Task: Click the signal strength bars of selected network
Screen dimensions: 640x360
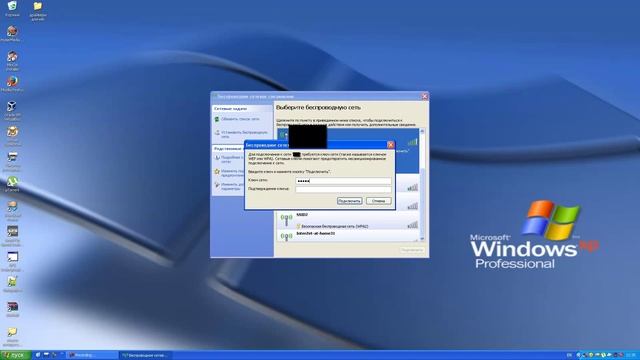Action: tap(412, 142)
